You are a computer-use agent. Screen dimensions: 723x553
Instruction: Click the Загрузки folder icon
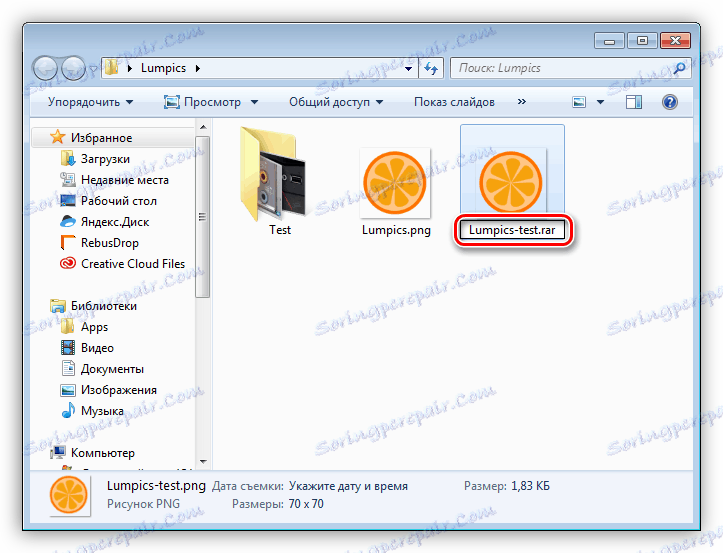68,159
